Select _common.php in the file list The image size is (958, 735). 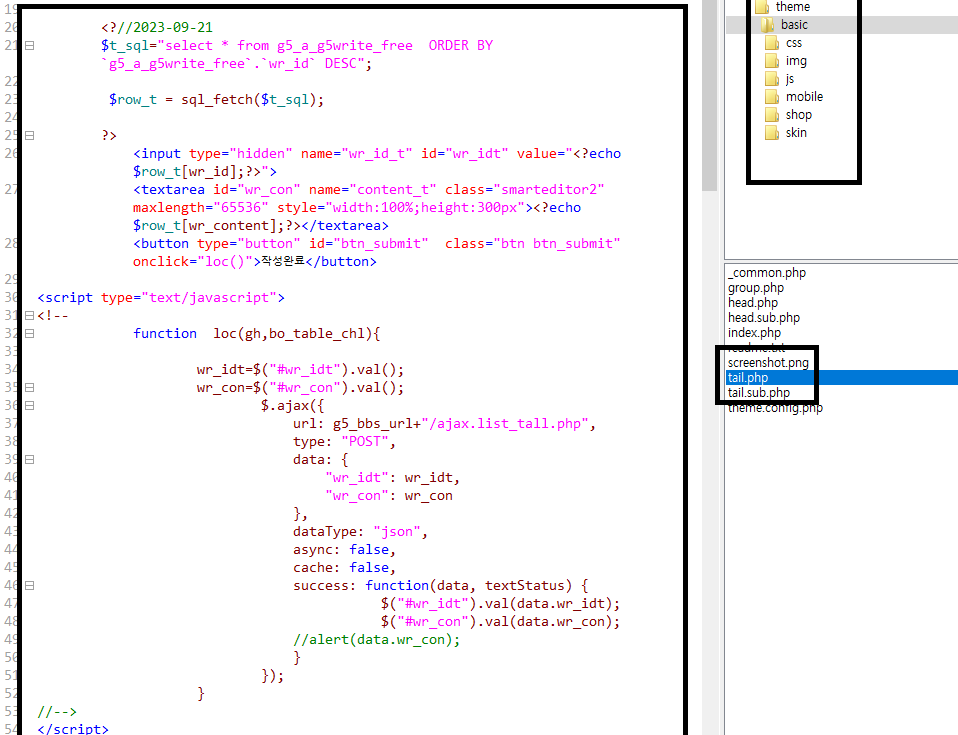click(767, 273)
